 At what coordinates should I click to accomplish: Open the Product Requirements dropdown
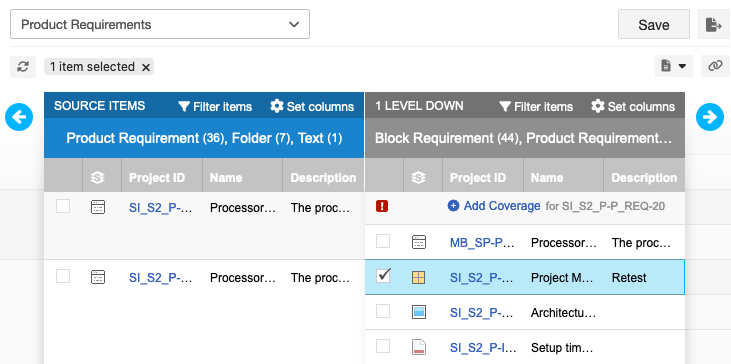coord(160,24)
